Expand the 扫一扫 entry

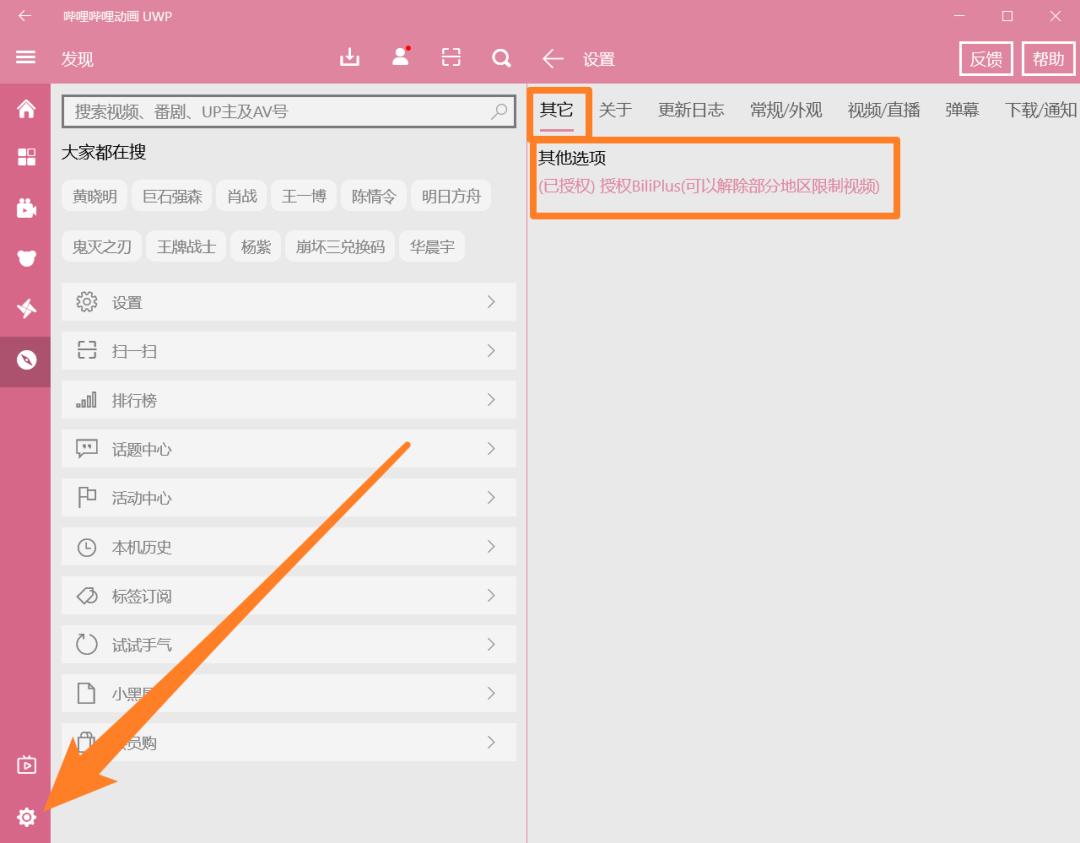(x=289, y=350)
